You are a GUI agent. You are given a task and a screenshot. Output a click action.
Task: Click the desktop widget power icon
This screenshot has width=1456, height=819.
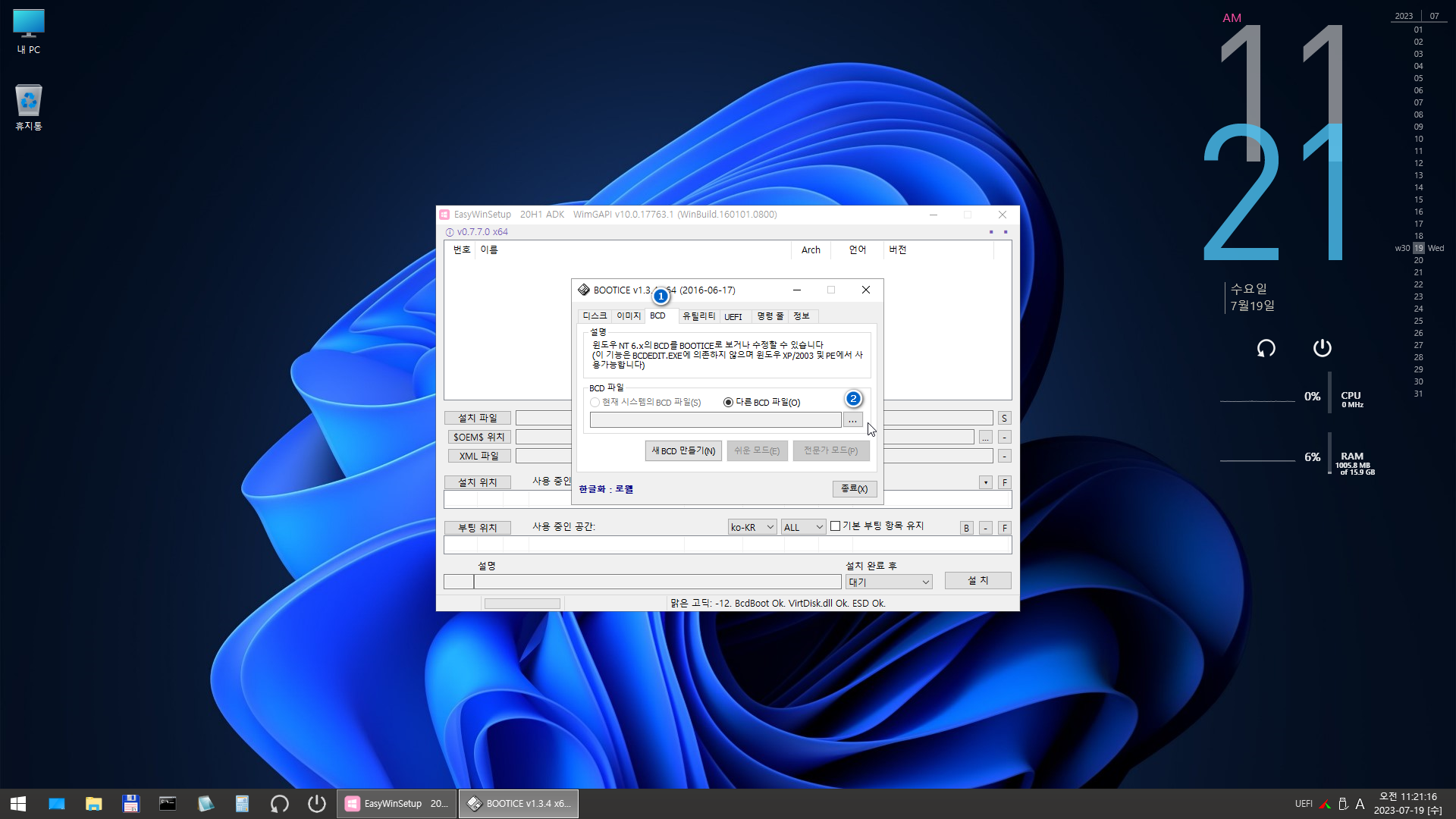coord(1322,348)
